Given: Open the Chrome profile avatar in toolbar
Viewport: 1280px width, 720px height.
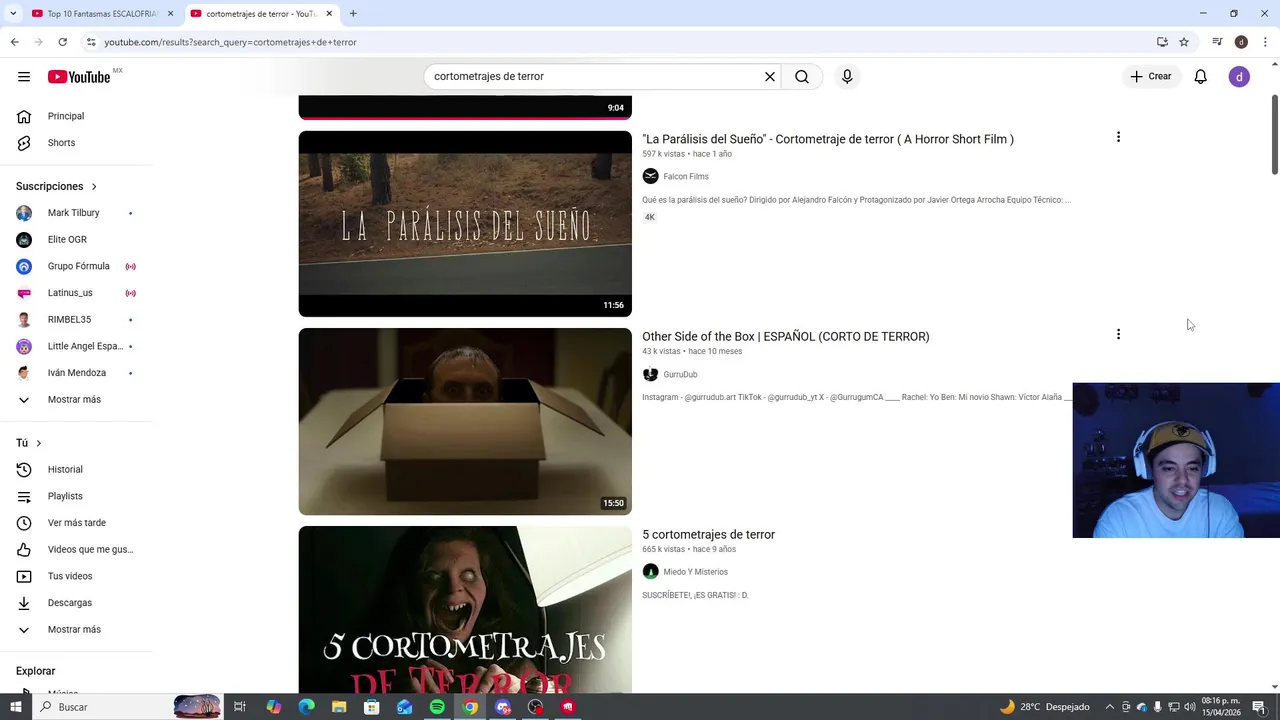Looking at the screenshot, I should (x=1241, y=42).
